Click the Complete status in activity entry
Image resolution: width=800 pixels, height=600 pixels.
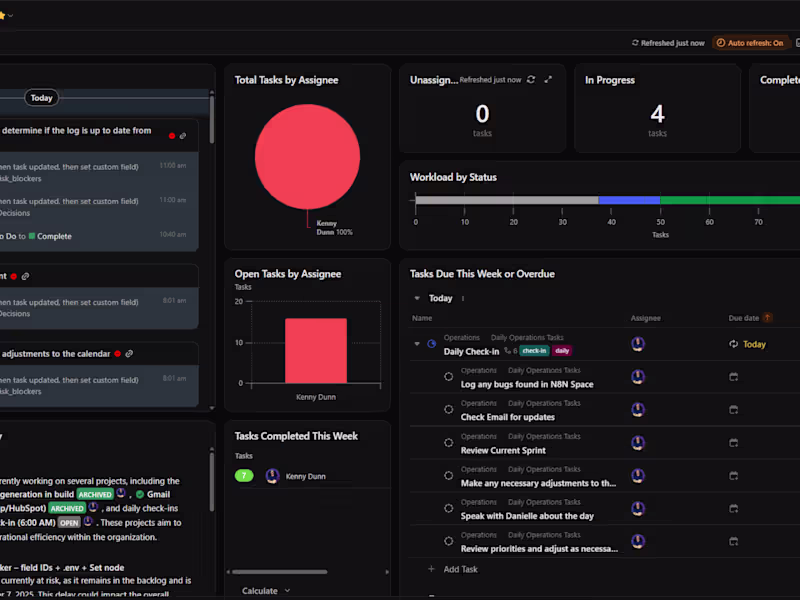tap(50, 236)
